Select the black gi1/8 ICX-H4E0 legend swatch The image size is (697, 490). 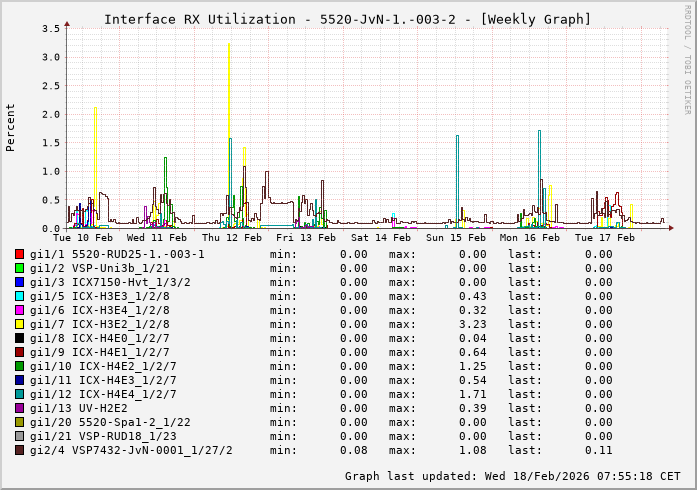tap(20, 338)
